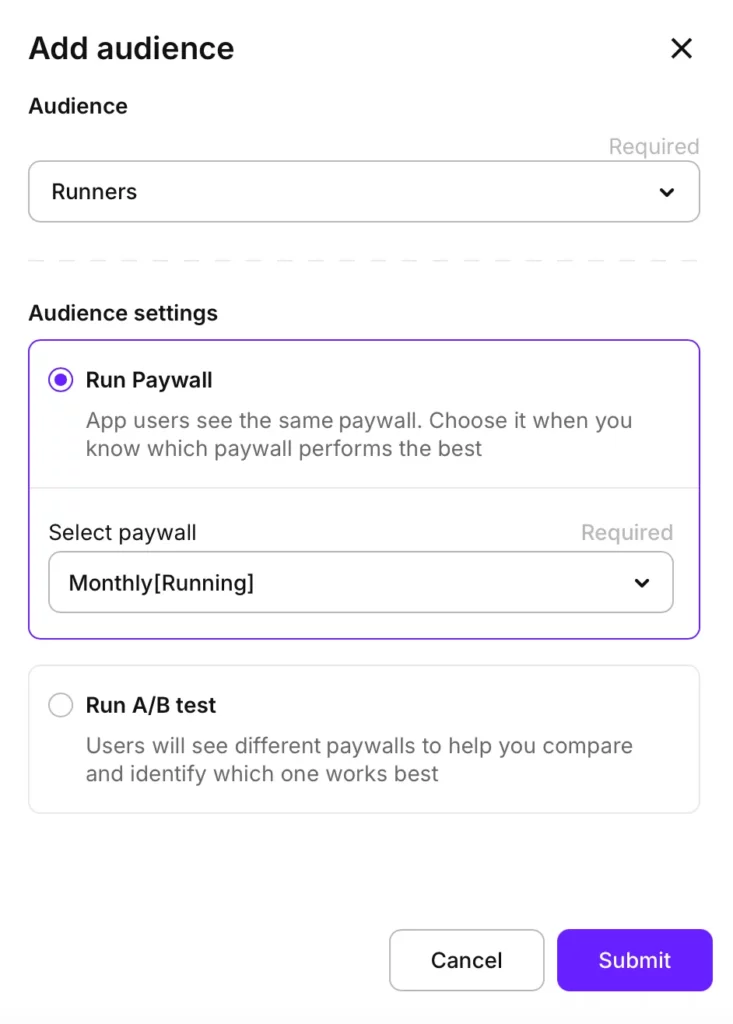Click the Add audience dialog title
Image resolution: width=733 pixels, height=1024 pixels.
(x=131, y=48)
